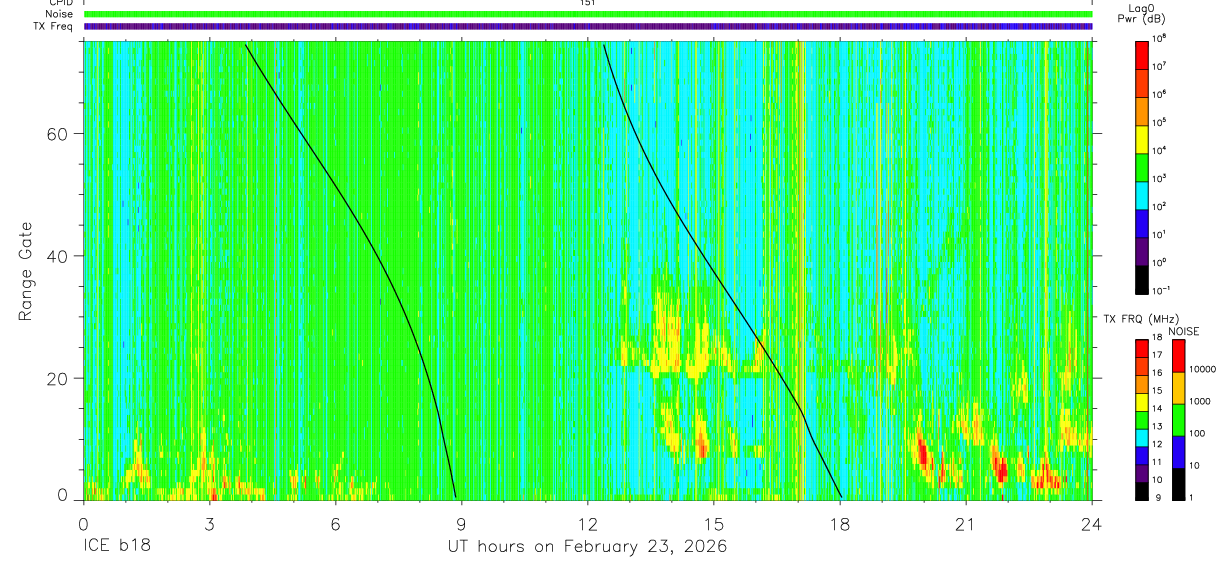Pick the black bottom segment of Lag0 colorbar
1228x567 pixels.
pyautogui.click(x=1143, y=278)
